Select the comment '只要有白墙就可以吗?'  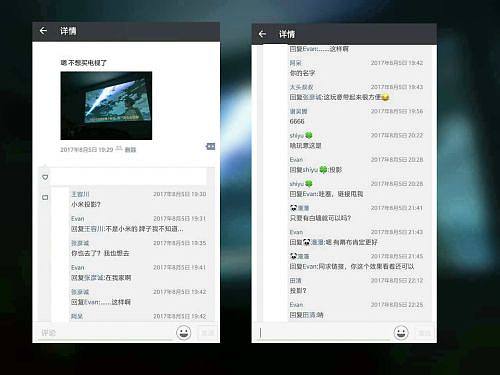(320, 218)
